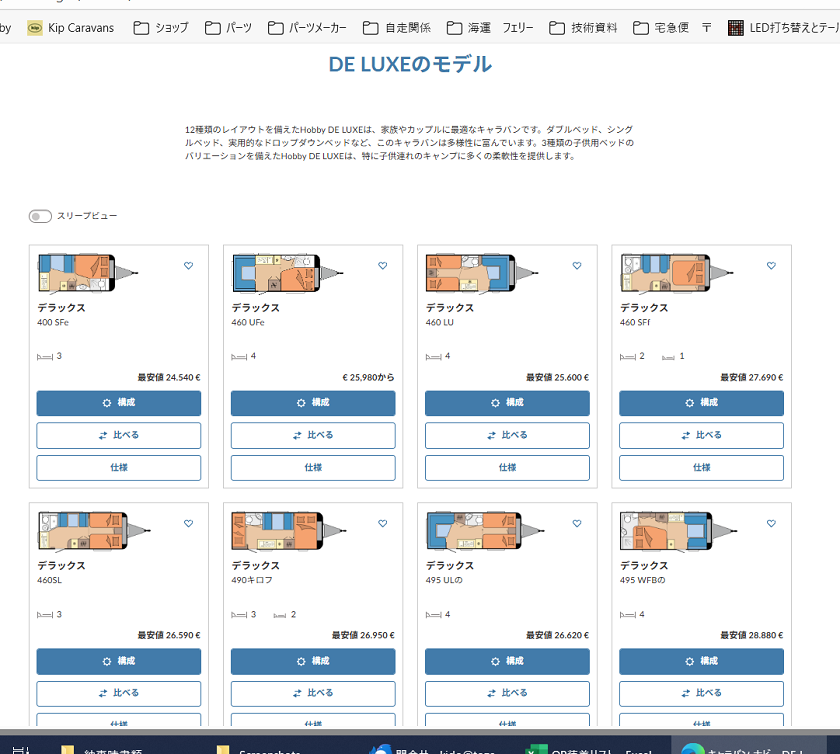The height and width of the screenshot is (754, 840).
Task: Open 495 ULの floor plan thumbnail
Action: [485, 531]
